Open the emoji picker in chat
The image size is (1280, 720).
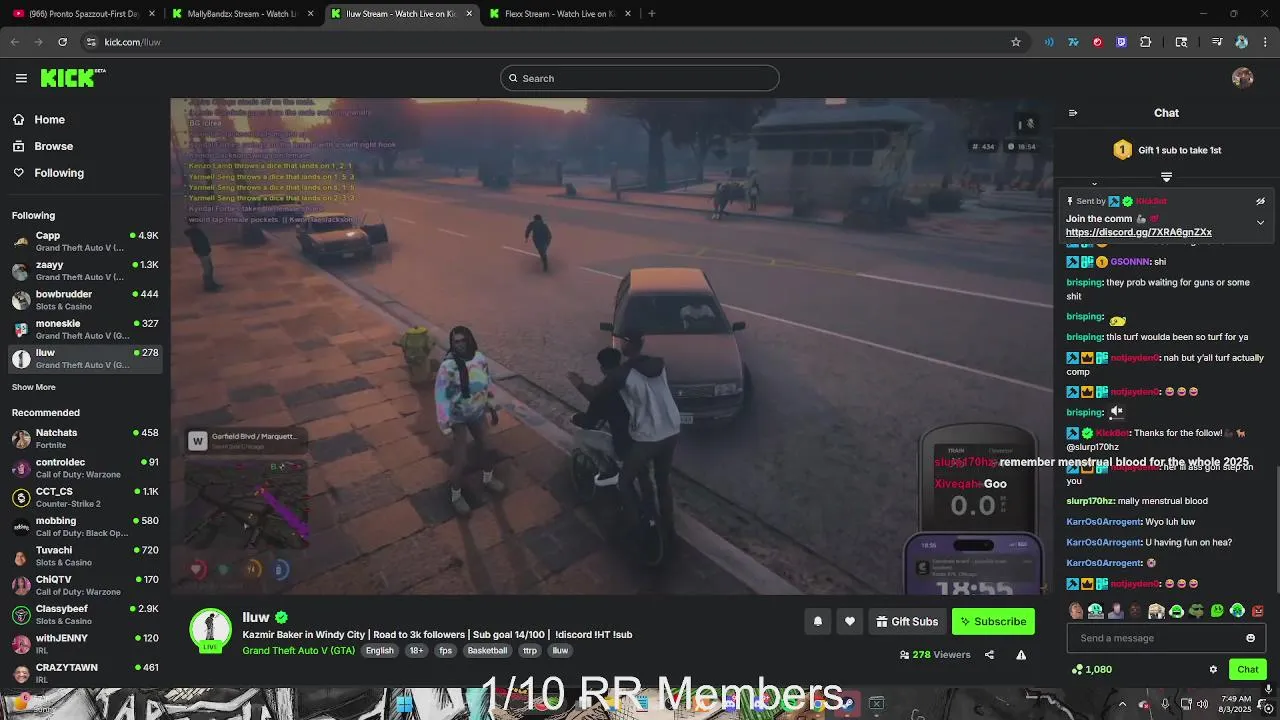coord(1250,638)
